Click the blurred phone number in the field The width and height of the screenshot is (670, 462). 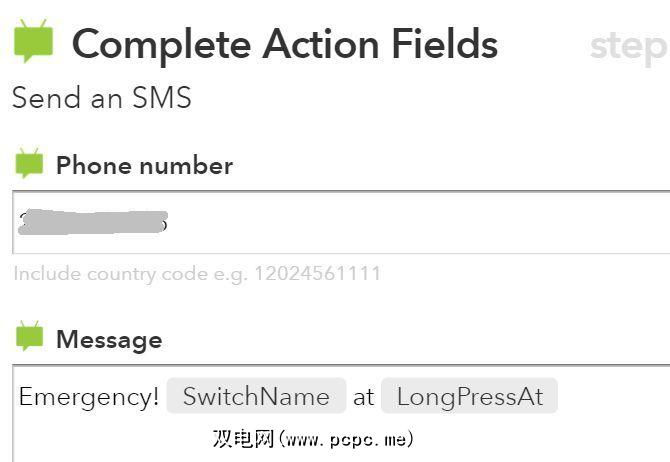93,221
